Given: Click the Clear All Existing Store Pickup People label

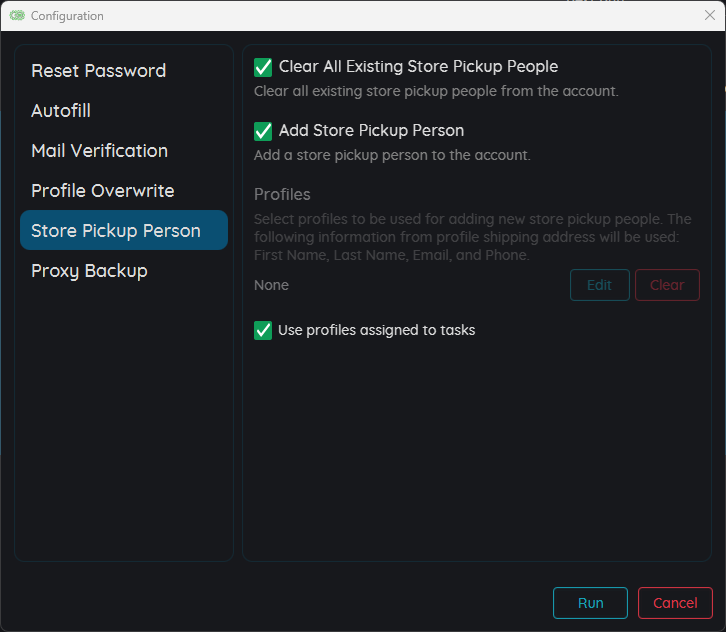Looking at the screenshot, I should (x=418, y=67).
